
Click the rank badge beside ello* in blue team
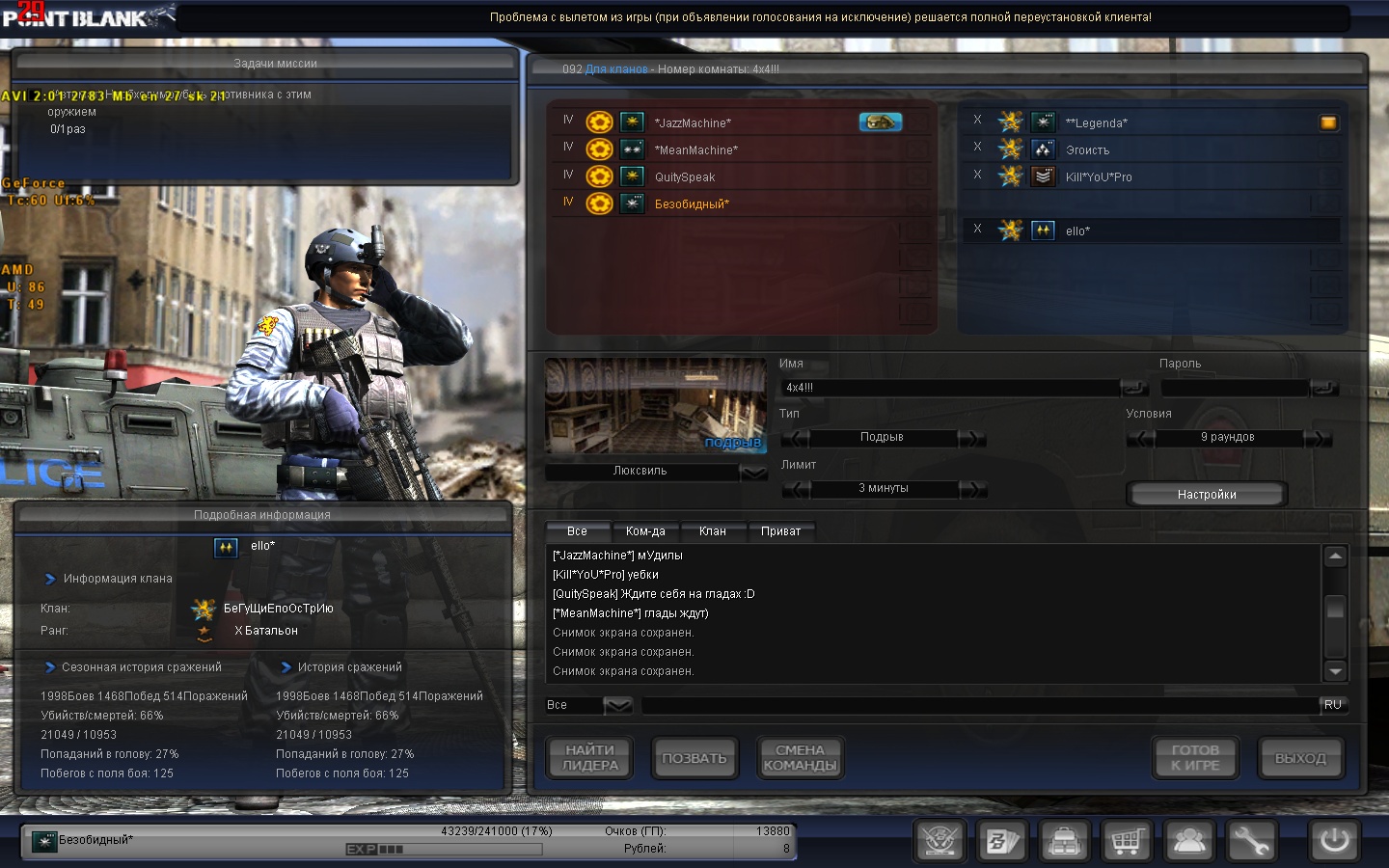pos(1043,231)
